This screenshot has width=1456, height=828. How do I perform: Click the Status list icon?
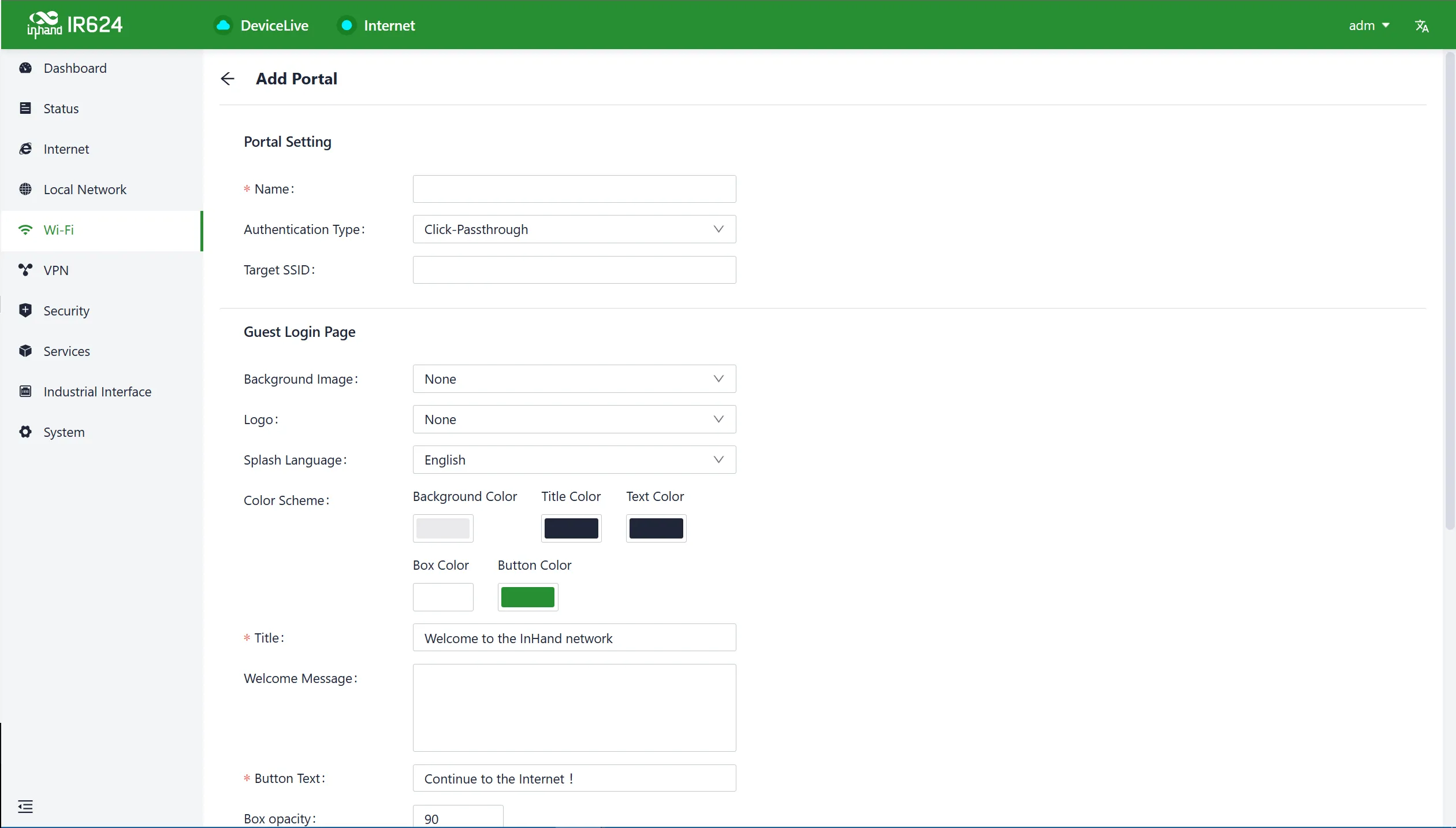[x=25, y=109]
